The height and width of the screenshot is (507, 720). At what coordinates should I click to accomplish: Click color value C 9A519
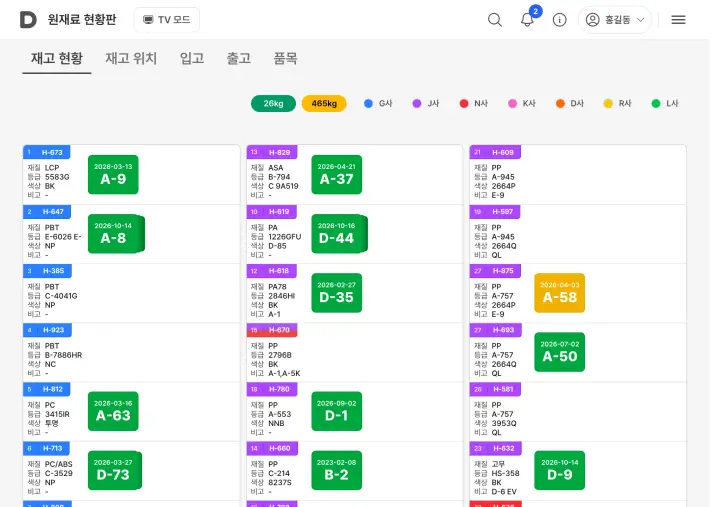tap(283, 186)
